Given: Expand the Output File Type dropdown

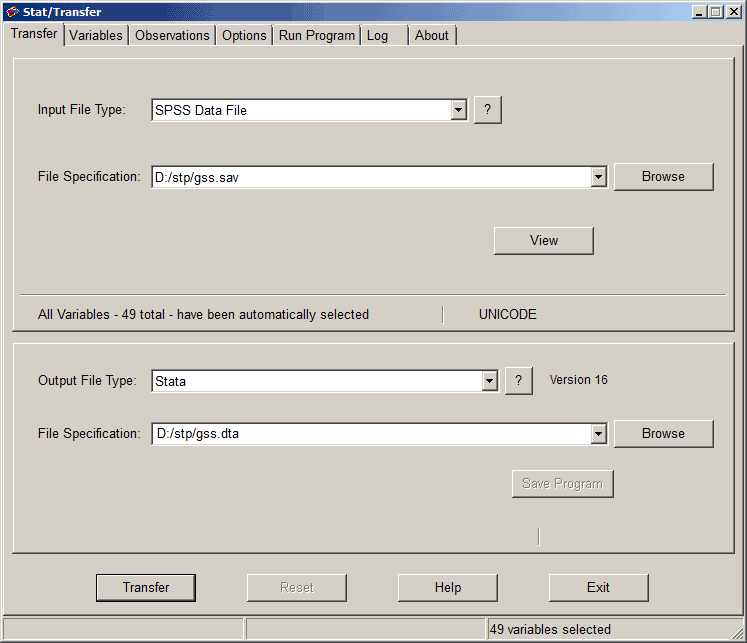Looking at the screenshot, I should pos(489,381).
